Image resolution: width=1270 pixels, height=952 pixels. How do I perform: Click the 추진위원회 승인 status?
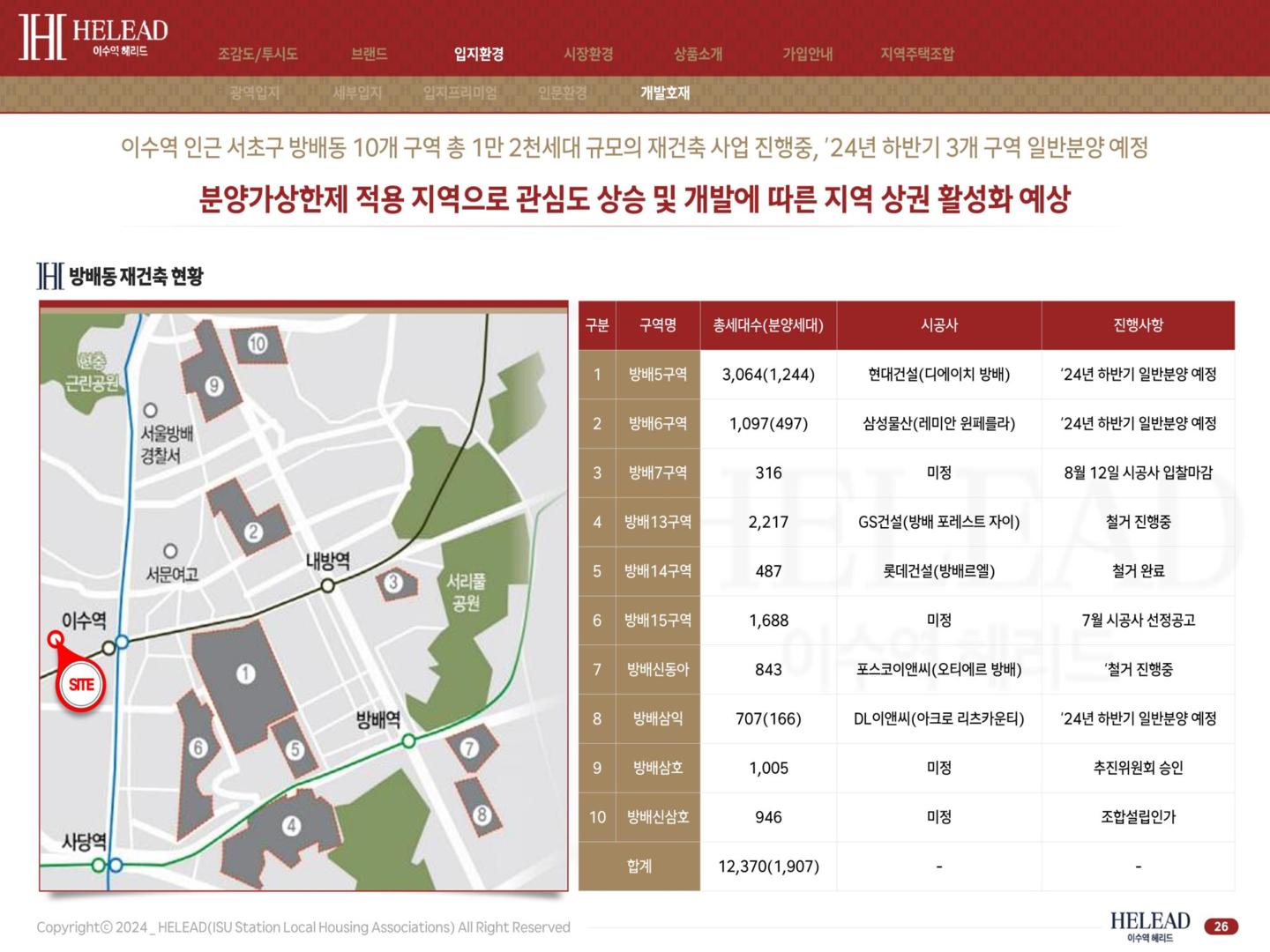click(x=1139, y=768)
